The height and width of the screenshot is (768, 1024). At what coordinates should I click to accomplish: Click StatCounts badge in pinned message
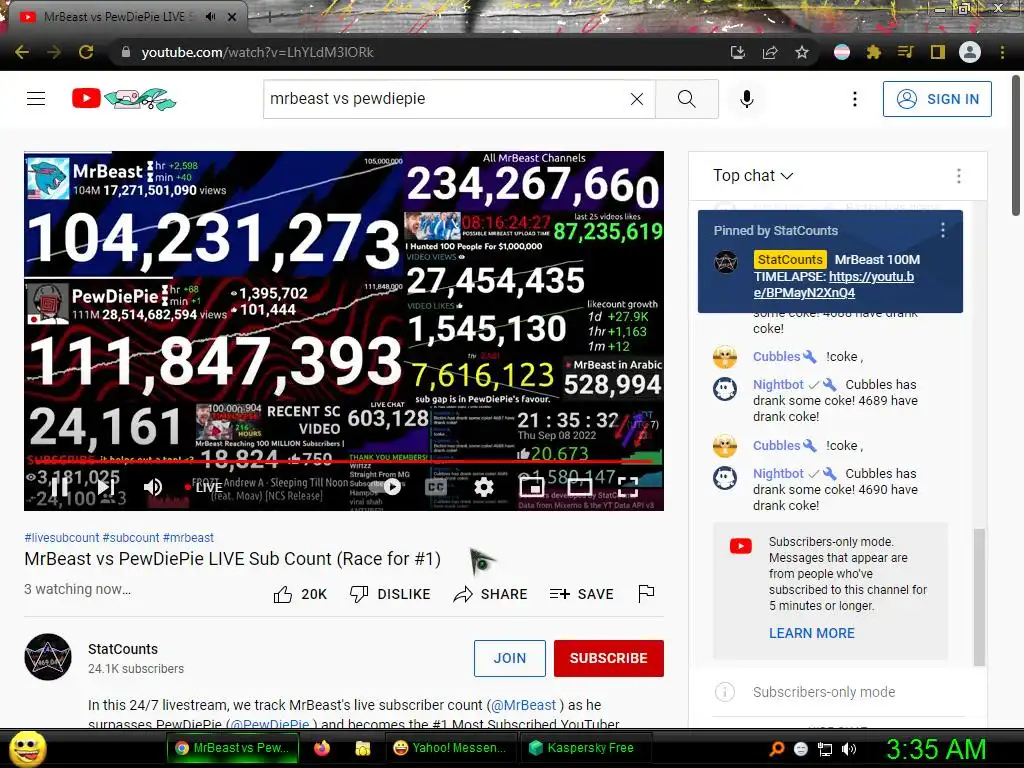[790, 259]
